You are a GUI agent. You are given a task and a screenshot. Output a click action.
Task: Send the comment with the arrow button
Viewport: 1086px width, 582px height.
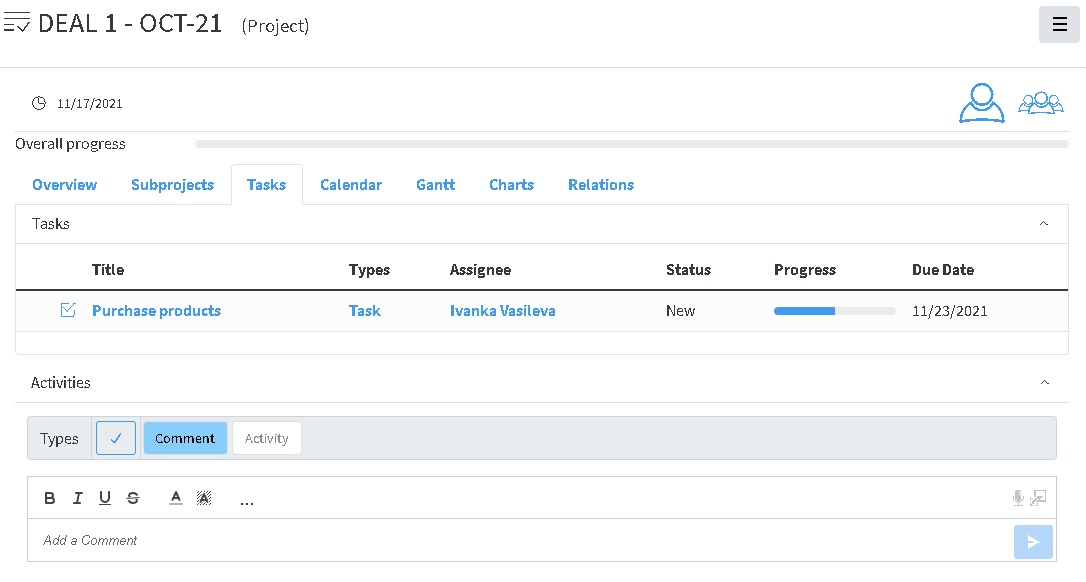click(x=1033, y=542)
